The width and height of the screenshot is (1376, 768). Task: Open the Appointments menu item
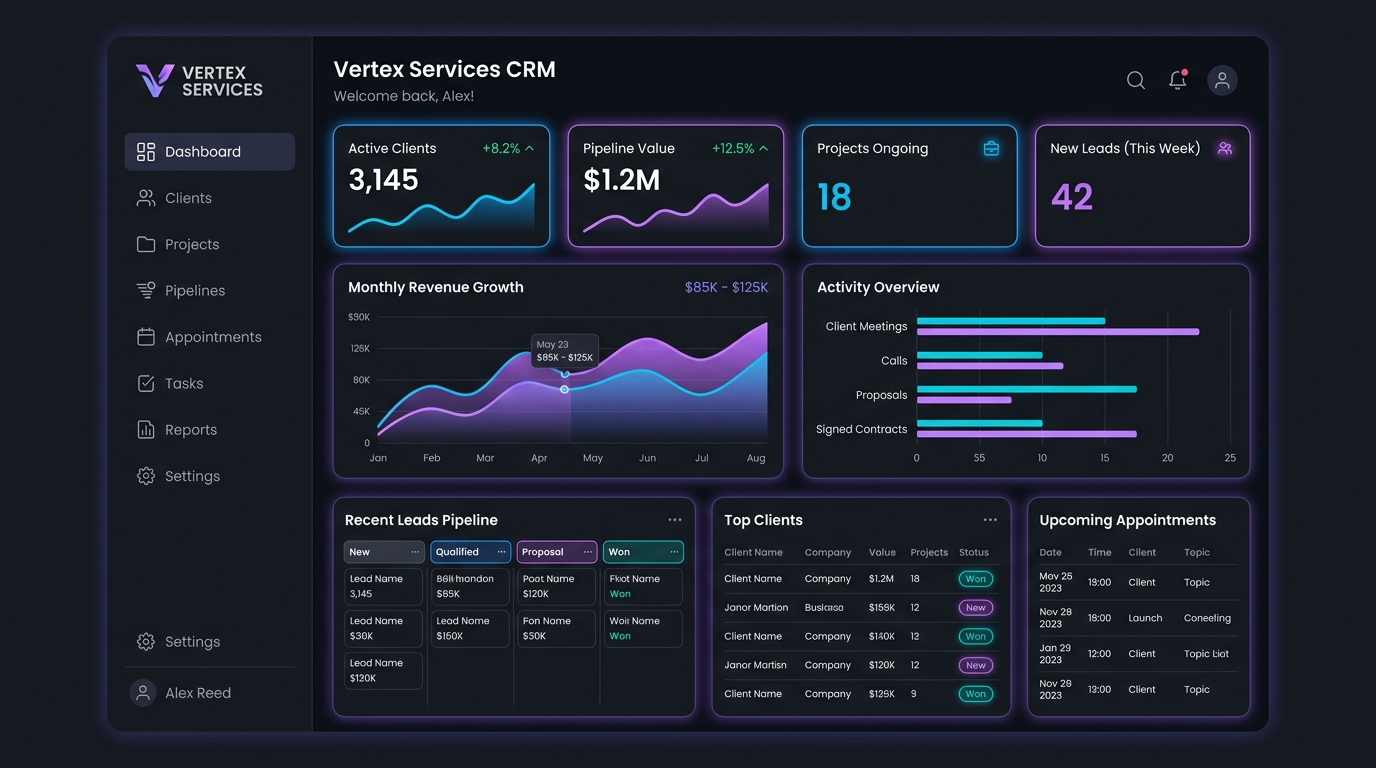click(210, 337)
